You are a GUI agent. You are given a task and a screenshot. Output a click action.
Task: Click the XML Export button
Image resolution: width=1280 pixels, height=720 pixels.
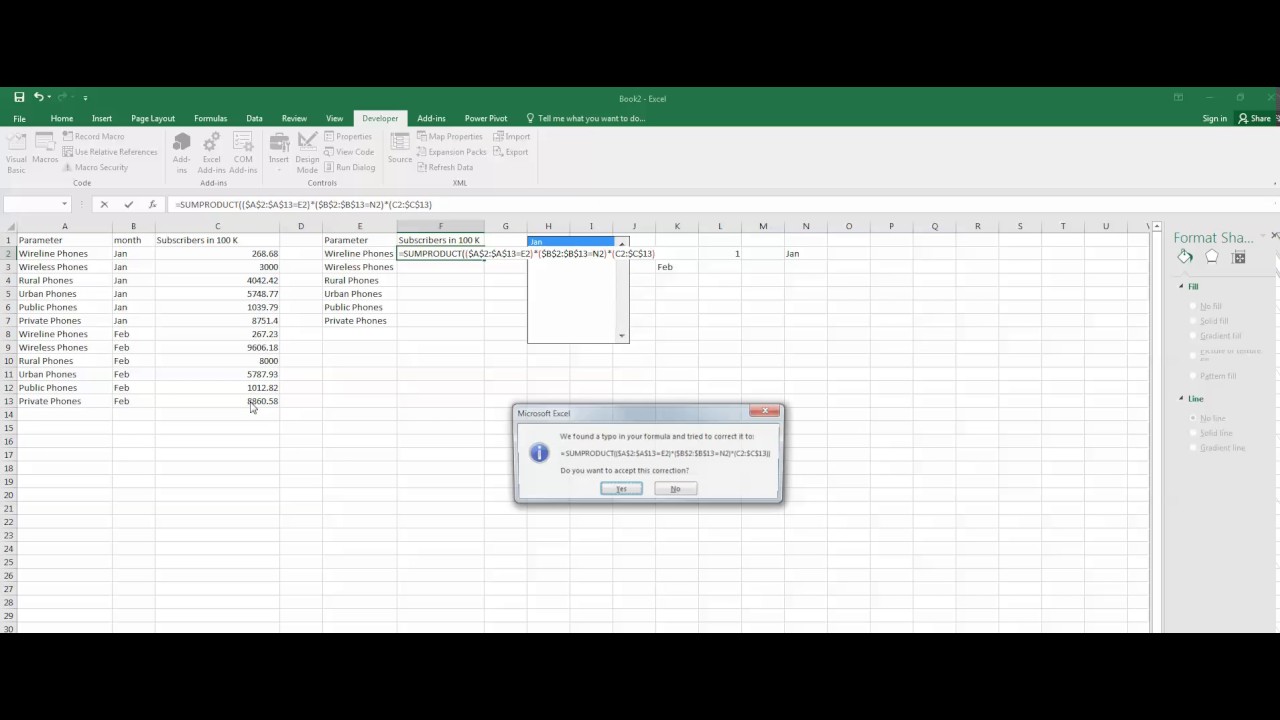point(511,152)
